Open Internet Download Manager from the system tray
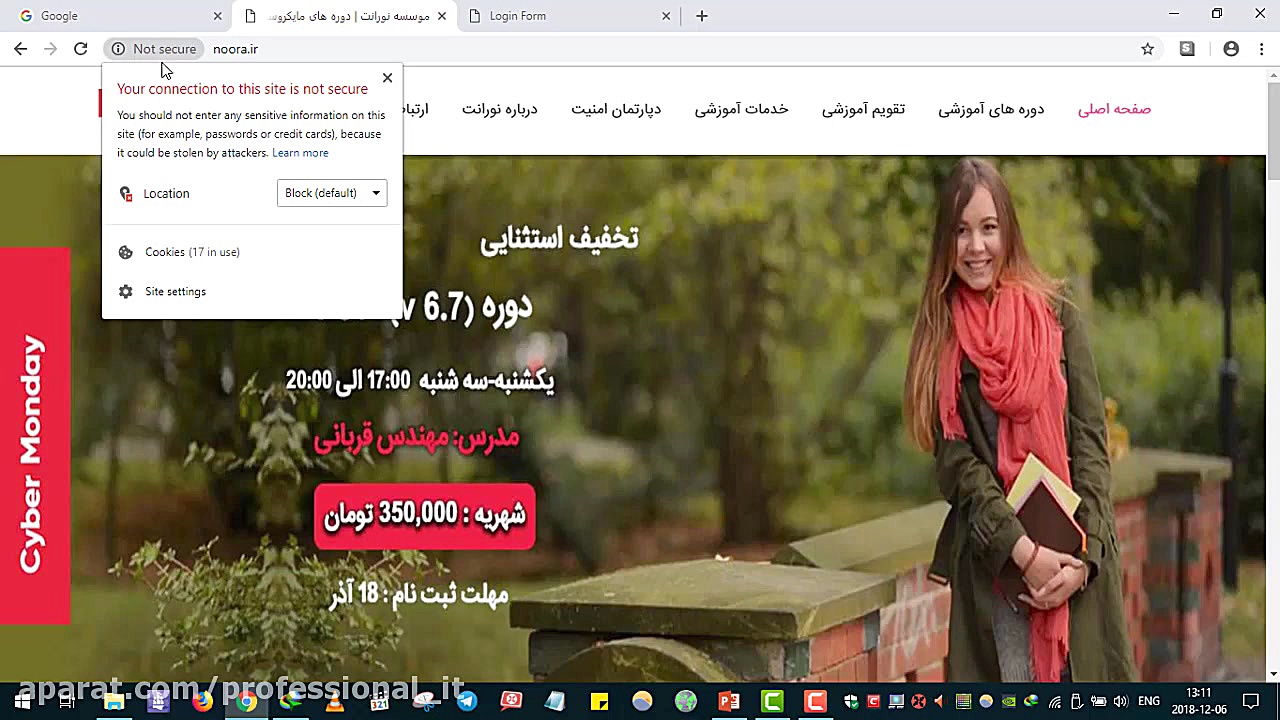Screen dimensions: 1280x720 tap(1029, 701)
